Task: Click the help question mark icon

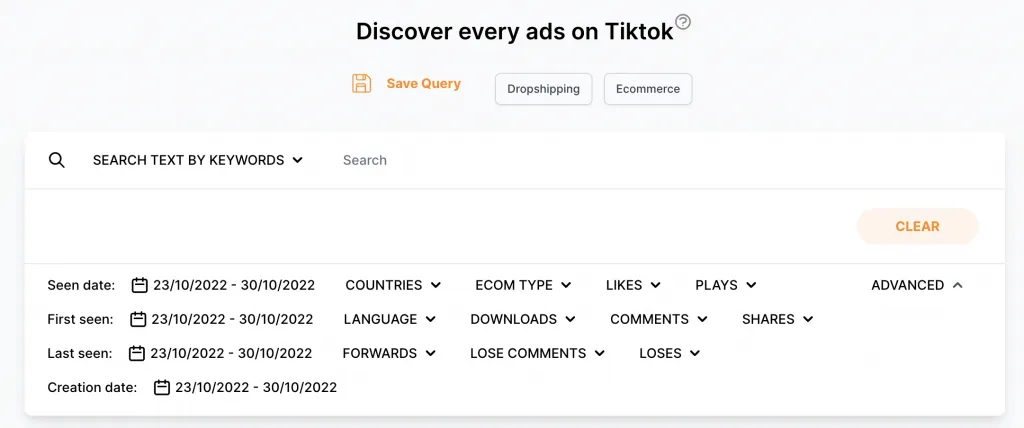Action: [683, 22]
